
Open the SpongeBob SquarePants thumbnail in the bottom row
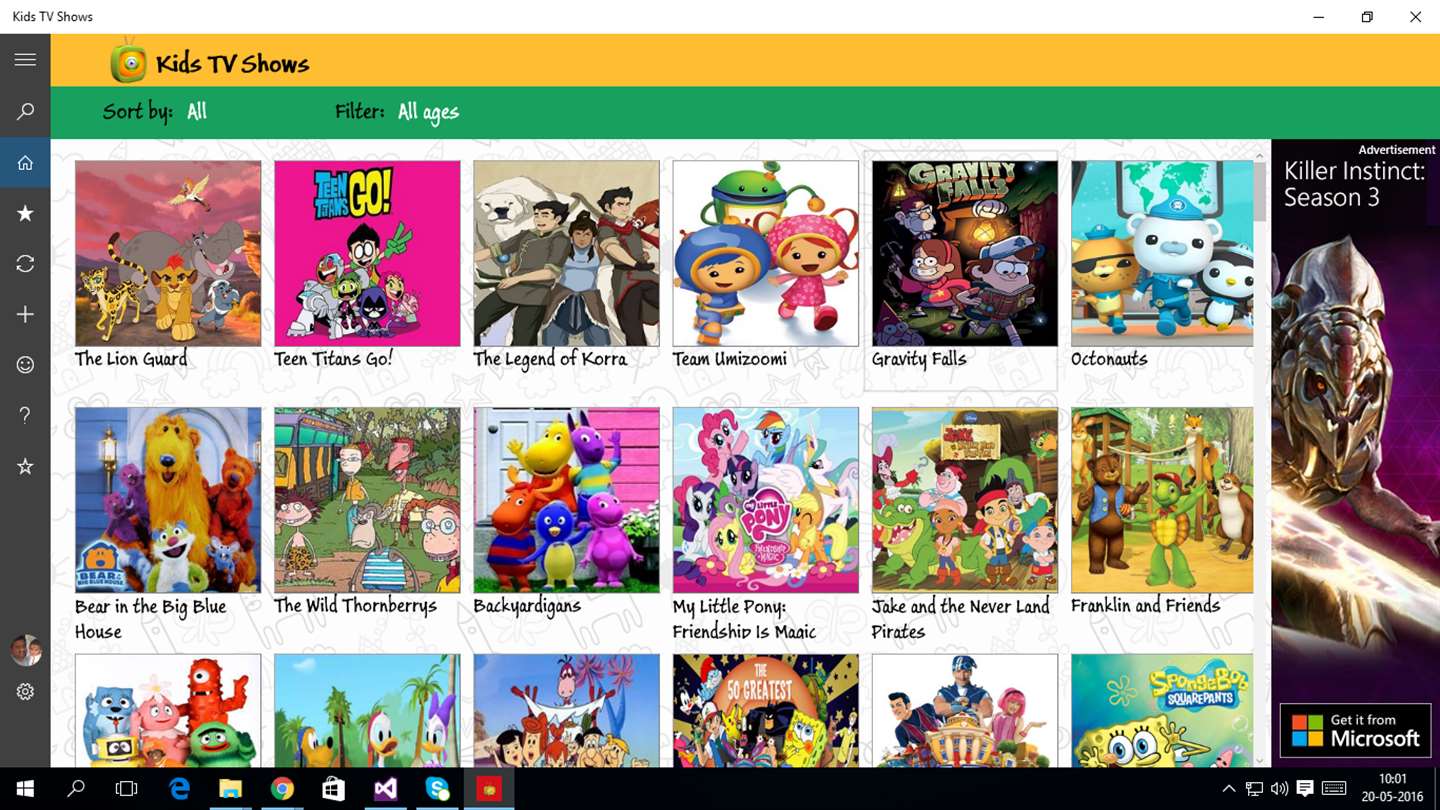1162,710
